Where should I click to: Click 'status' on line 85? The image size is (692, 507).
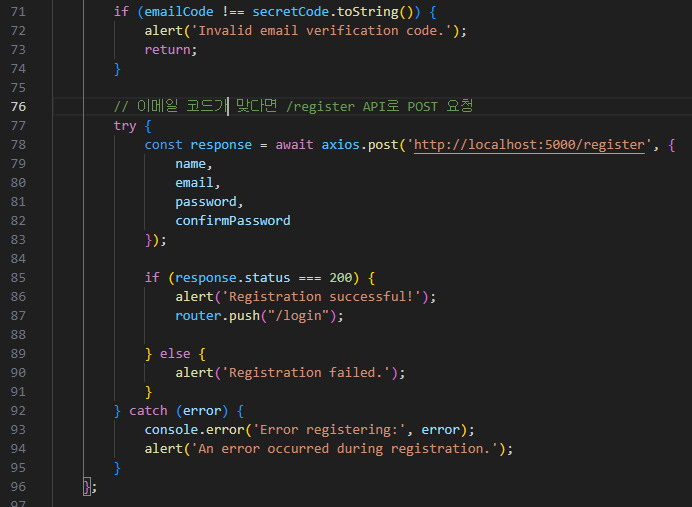267,278
